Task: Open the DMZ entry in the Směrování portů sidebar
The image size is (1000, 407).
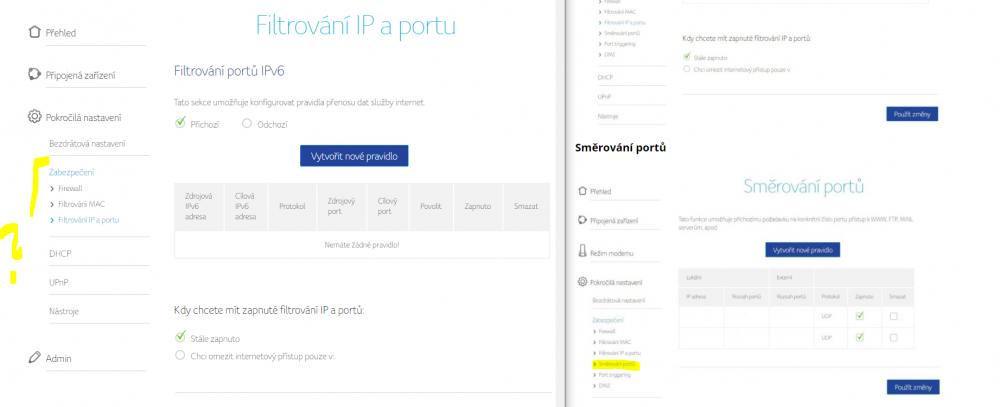Action: point(605,386)
